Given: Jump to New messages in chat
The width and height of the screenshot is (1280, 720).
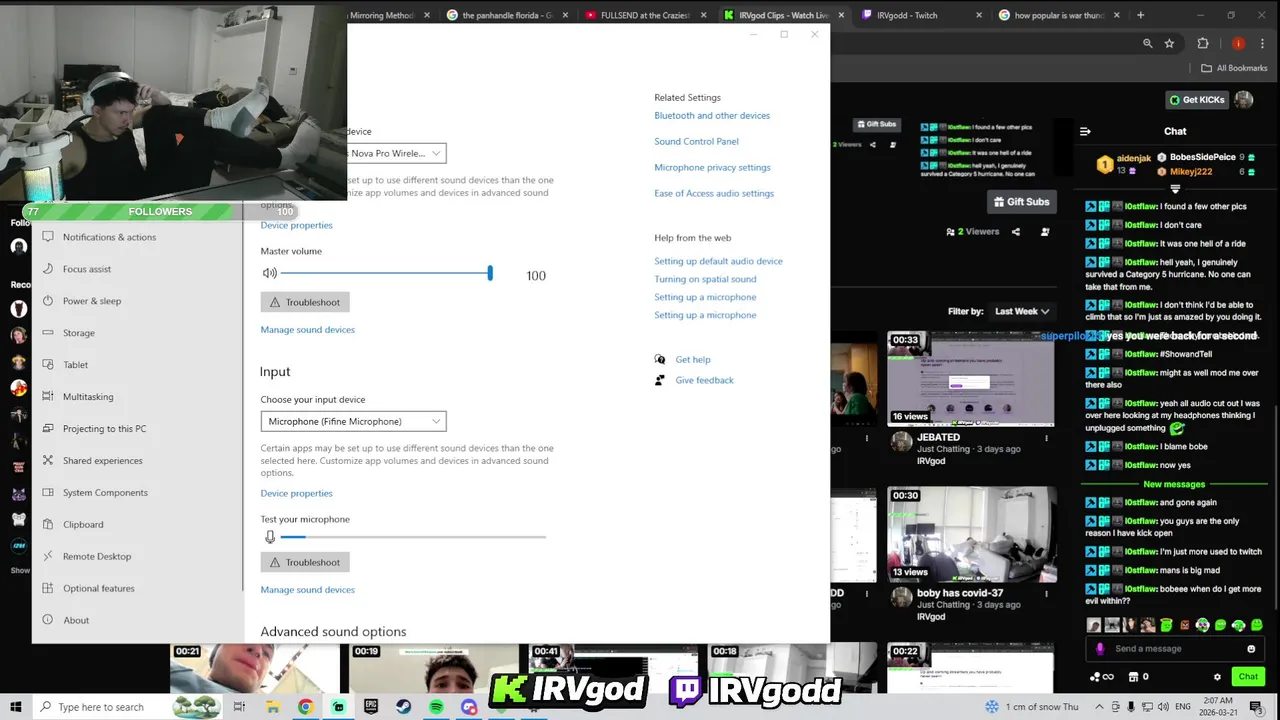Looking at the screenshot, I should click(x=1174, y=485).
